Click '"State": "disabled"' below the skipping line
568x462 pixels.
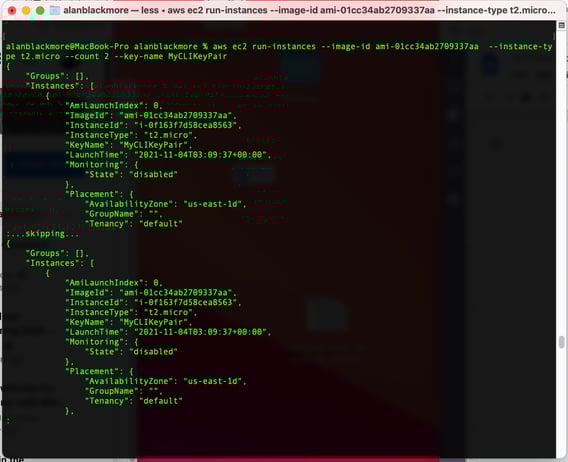click(131, 351)
